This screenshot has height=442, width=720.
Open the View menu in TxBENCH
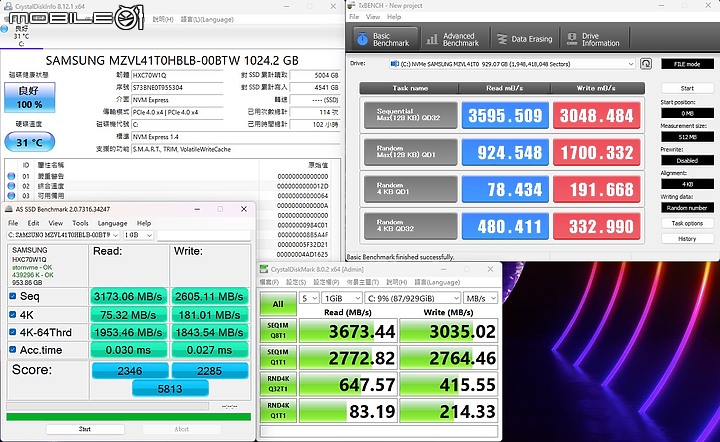point(373,17)
